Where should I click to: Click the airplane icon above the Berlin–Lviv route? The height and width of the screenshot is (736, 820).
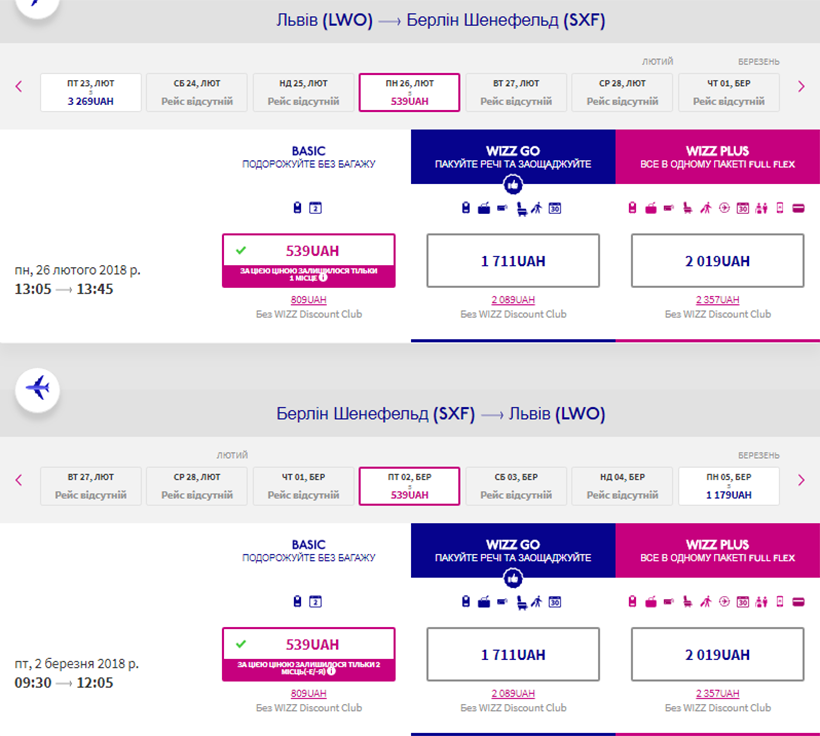(38, 387)
